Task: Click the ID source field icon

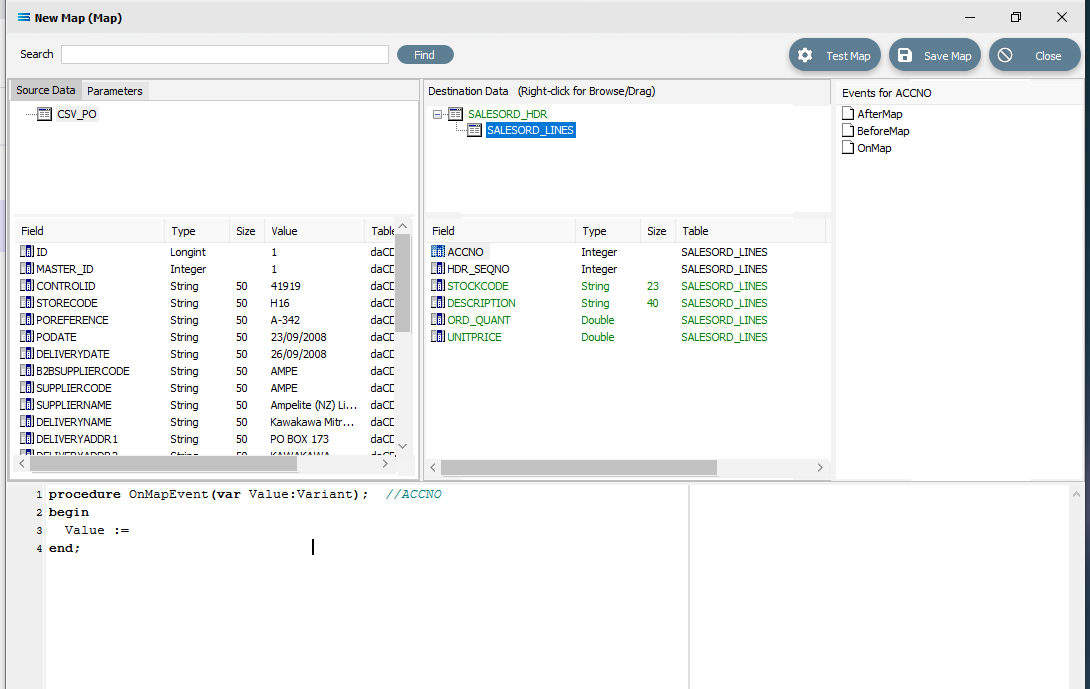Action: (x=26, y=252)
